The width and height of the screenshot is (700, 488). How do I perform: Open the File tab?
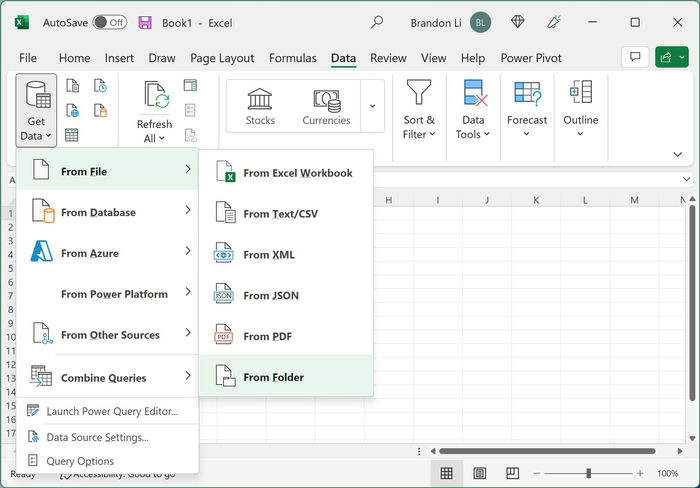(x=28, y=58)
